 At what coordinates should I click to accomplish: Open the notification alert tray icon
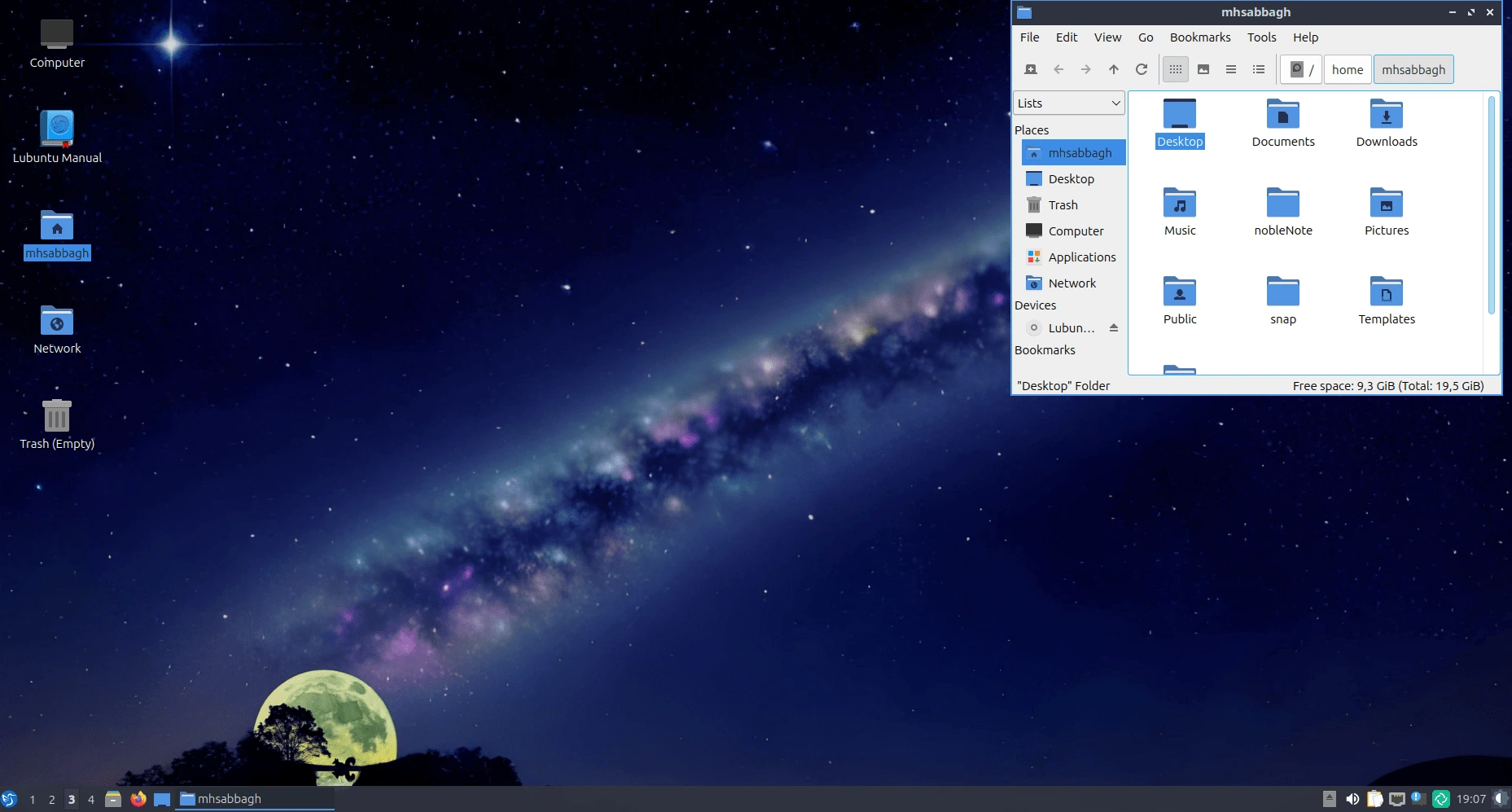click(1418, 799)
